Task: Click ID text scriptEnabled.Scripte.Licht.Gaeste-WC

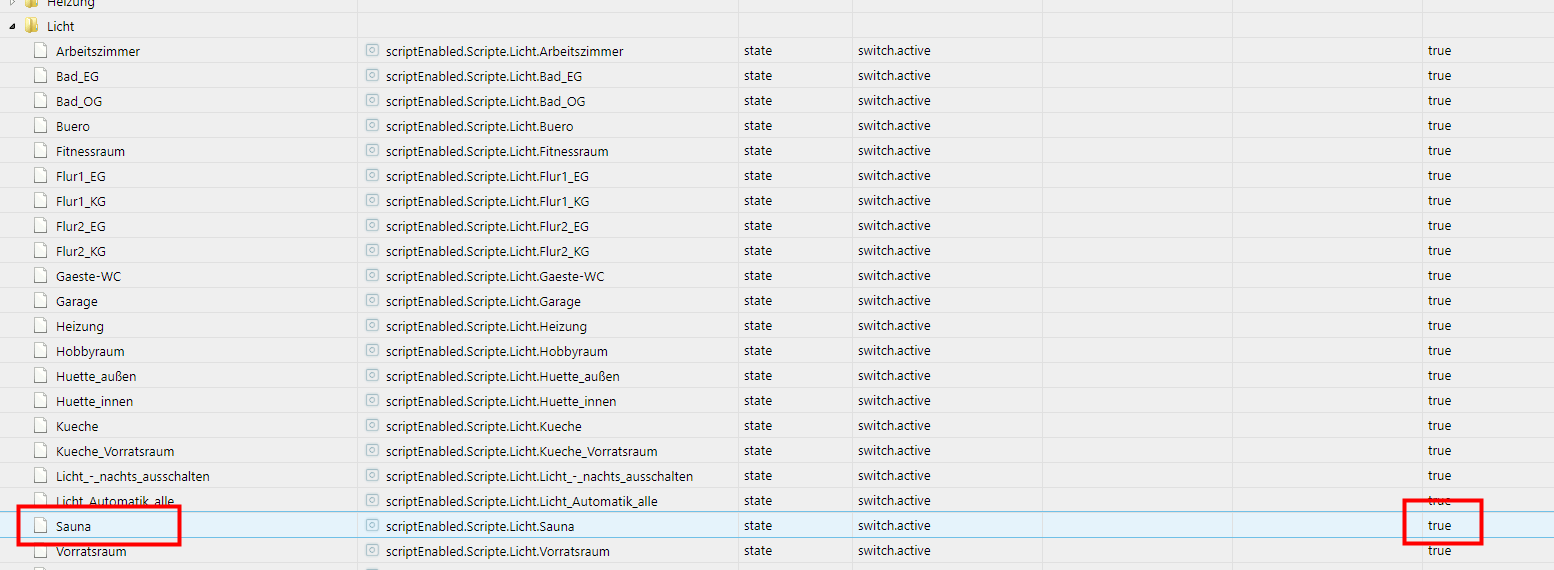Action: tap(495, 276)
